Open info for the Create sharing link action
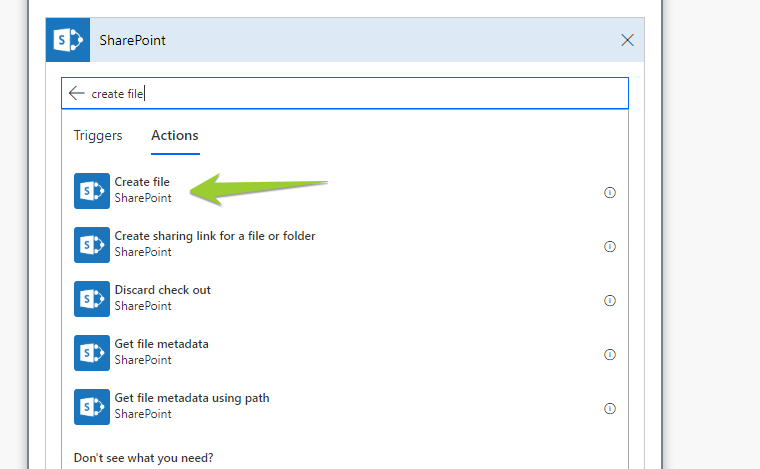The width and height of the screenshot is (760, 469). (x=610, y=246)
